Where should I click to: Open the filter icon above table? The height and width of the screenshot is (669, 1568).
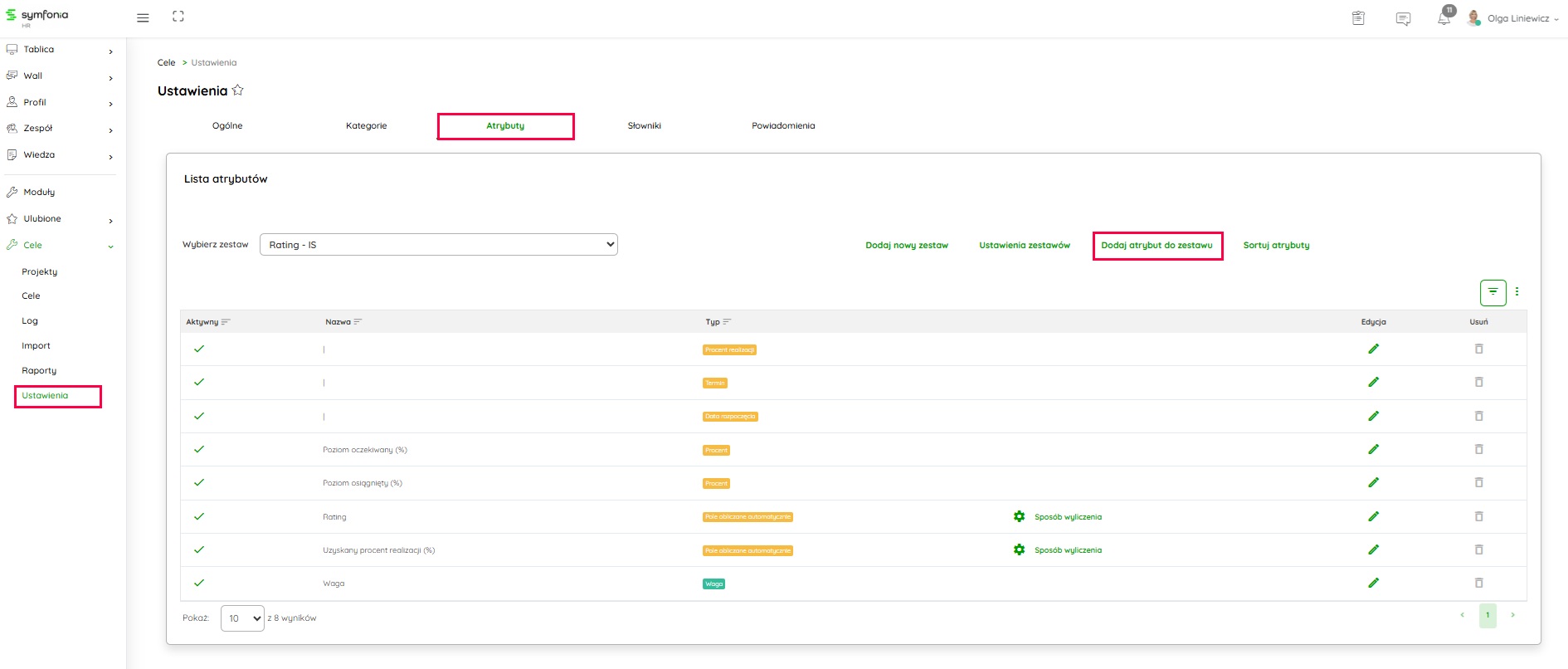coord(1493,292)
